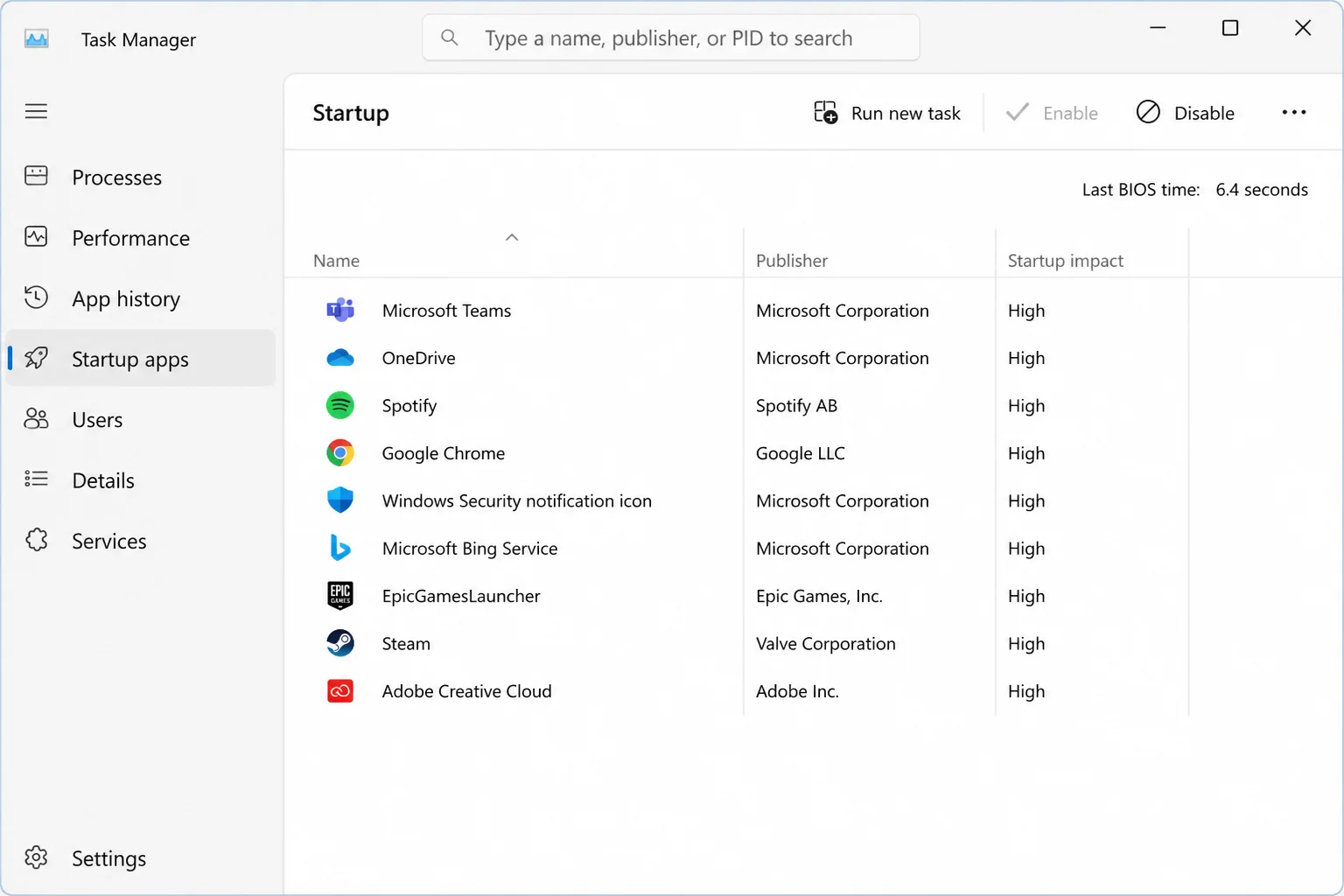Click the EpicGamesLauncher name

[461, 596]
